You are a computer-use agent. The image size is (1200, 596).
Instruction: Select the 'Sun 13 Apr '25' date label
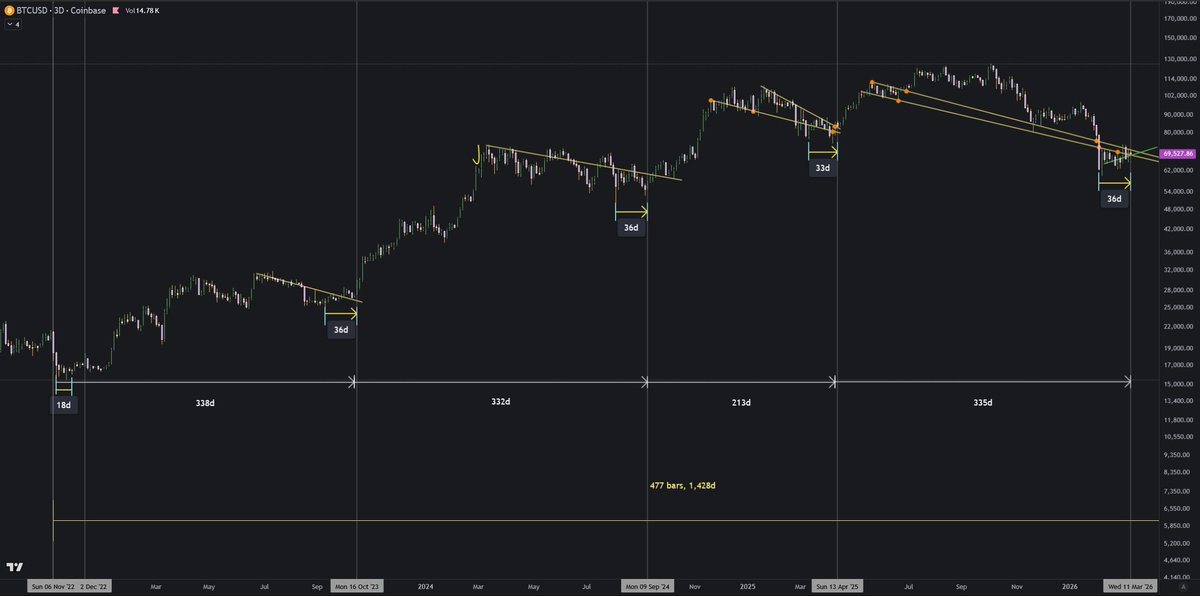coord(836,587)
